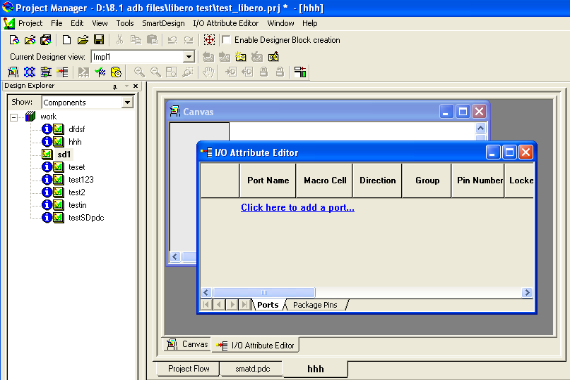The width and height of the screenshot is (570, 380).
Task: Open I/O Attribute Editor toolbar icon
Action: coord(63,72)
